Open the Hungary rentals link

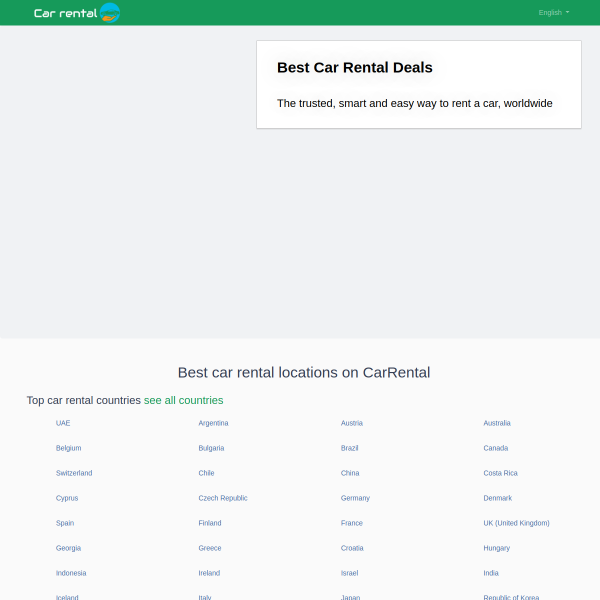[x=496, y=548]
